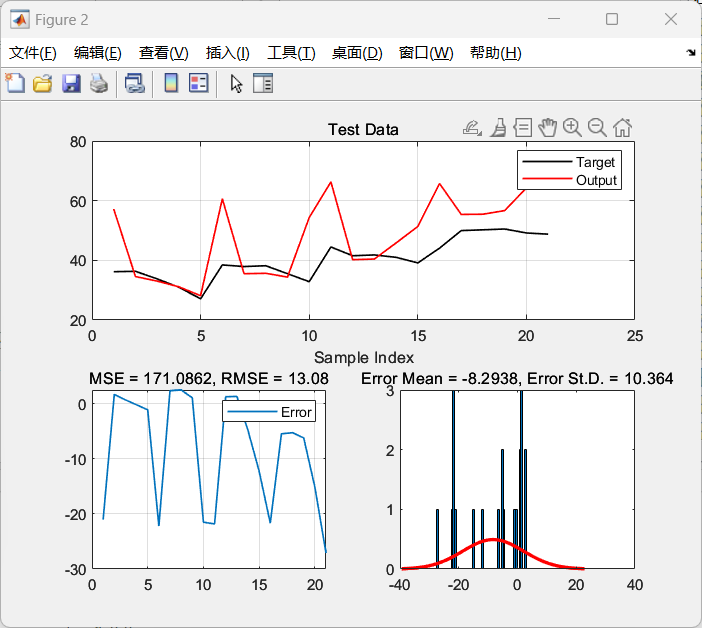
Task: Insert a colorbar from the toolbar
Action: 171,84
